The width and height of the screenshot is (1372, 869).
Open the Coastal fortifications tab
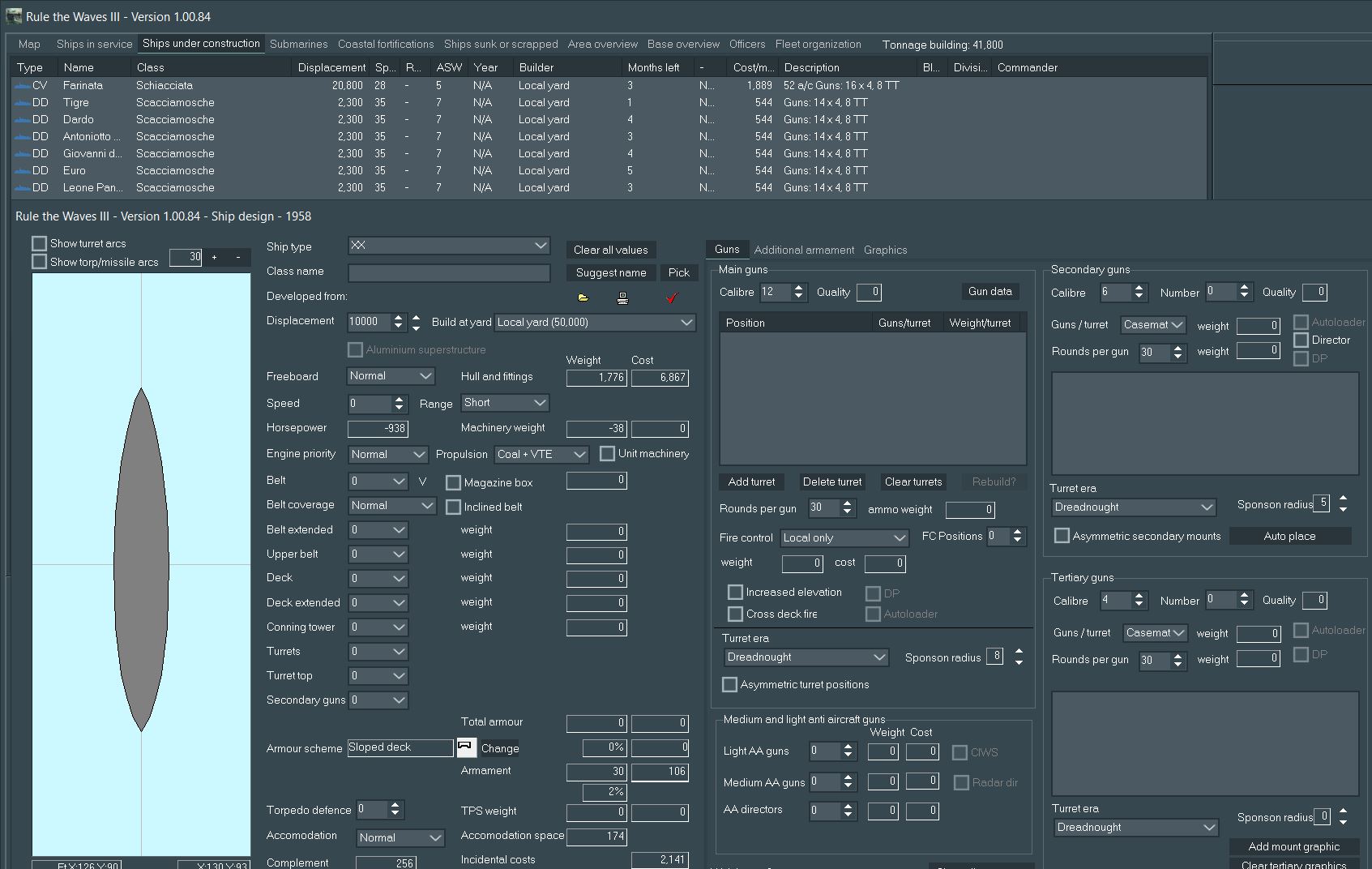pyautogui.click(x=386, y=44)
